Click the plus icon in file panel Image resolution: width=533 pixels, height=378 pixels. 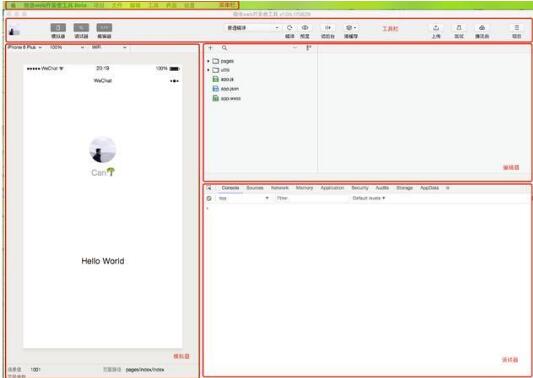point(210,48)
